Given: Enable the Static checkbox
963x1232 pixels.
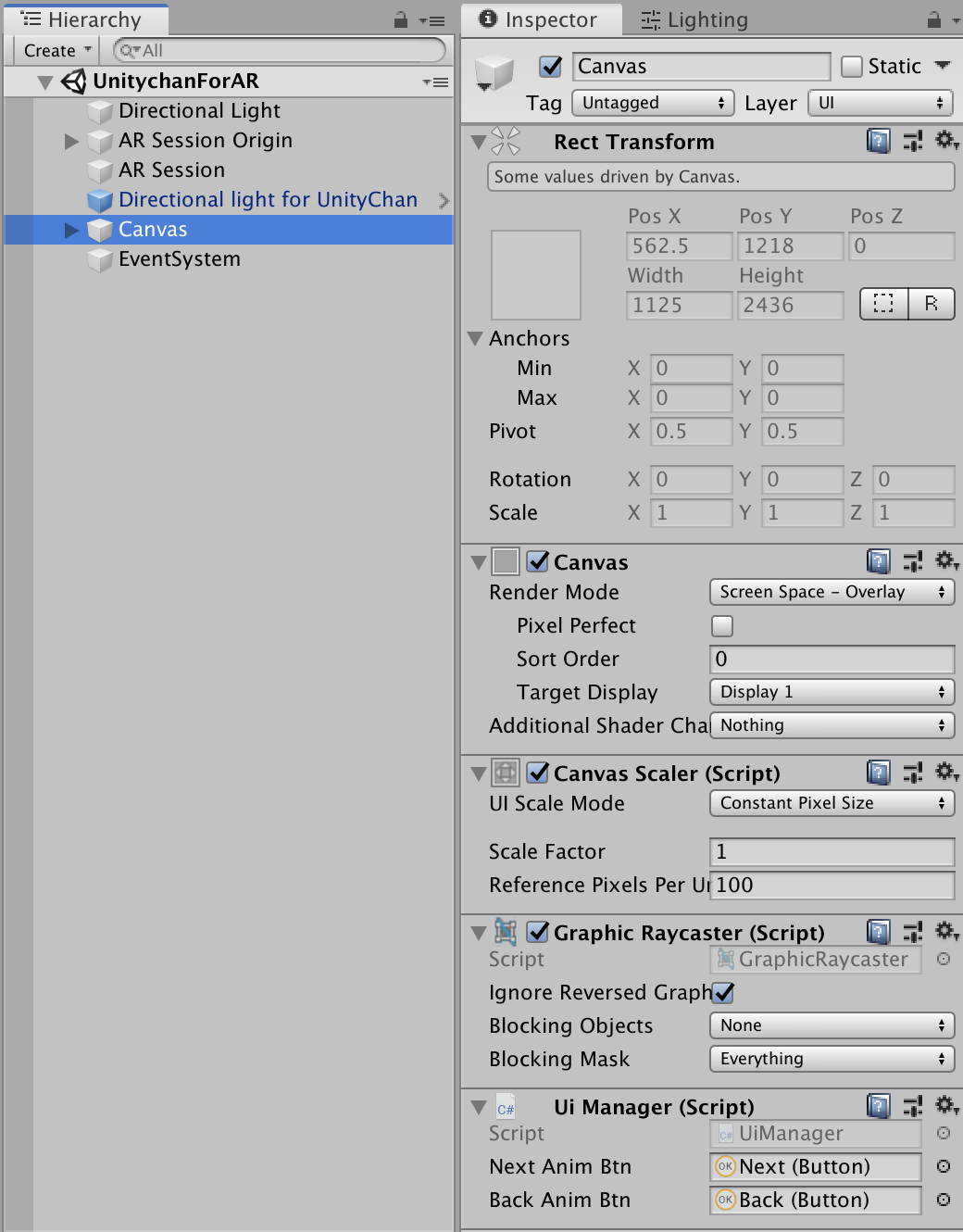Looking at the screenshot, I should tap(852, 67).
